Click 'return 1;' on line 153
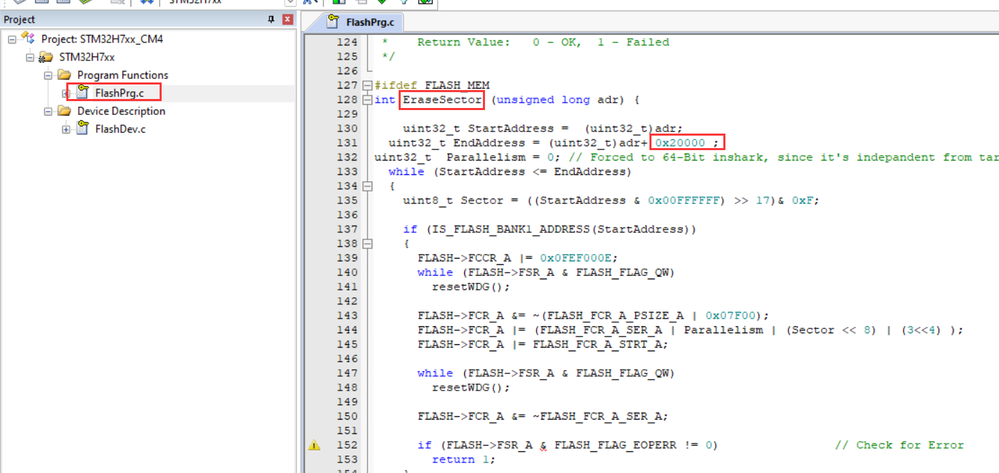This screenshot has height=473, width=999. pos(463,460)
